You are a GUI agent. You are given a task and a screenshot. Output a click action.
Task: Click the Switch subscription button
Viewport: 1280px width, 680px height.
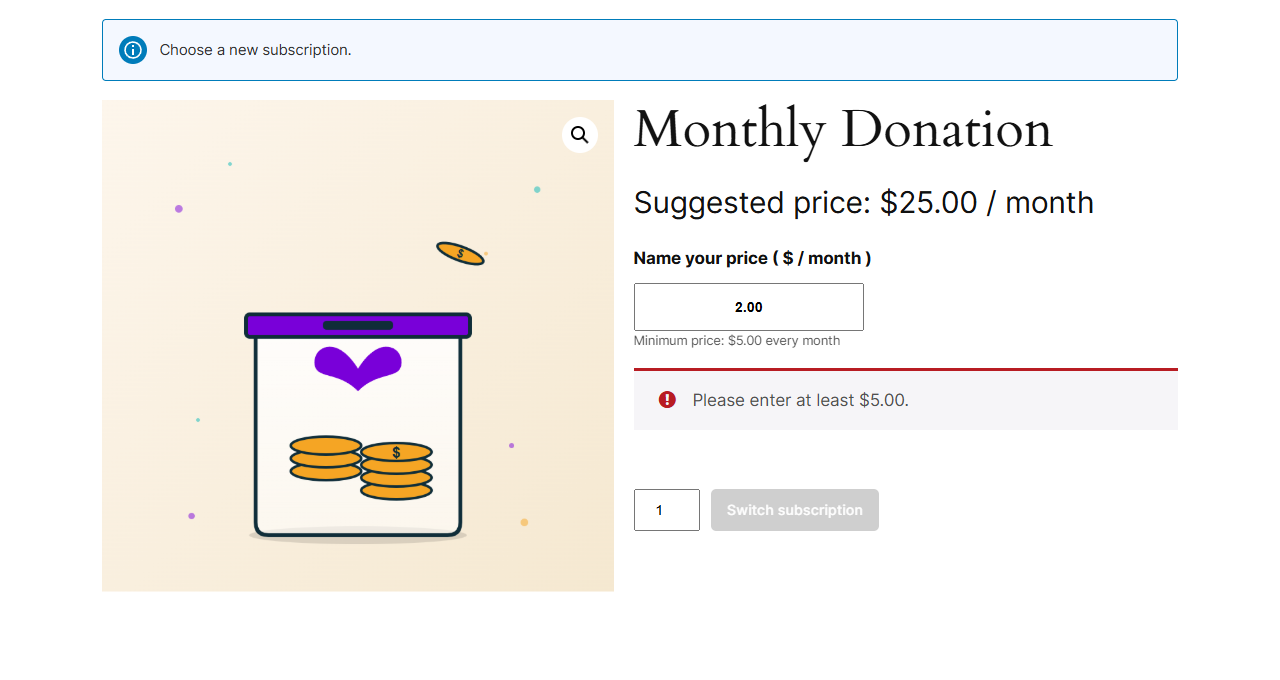(x=795, y=510)
